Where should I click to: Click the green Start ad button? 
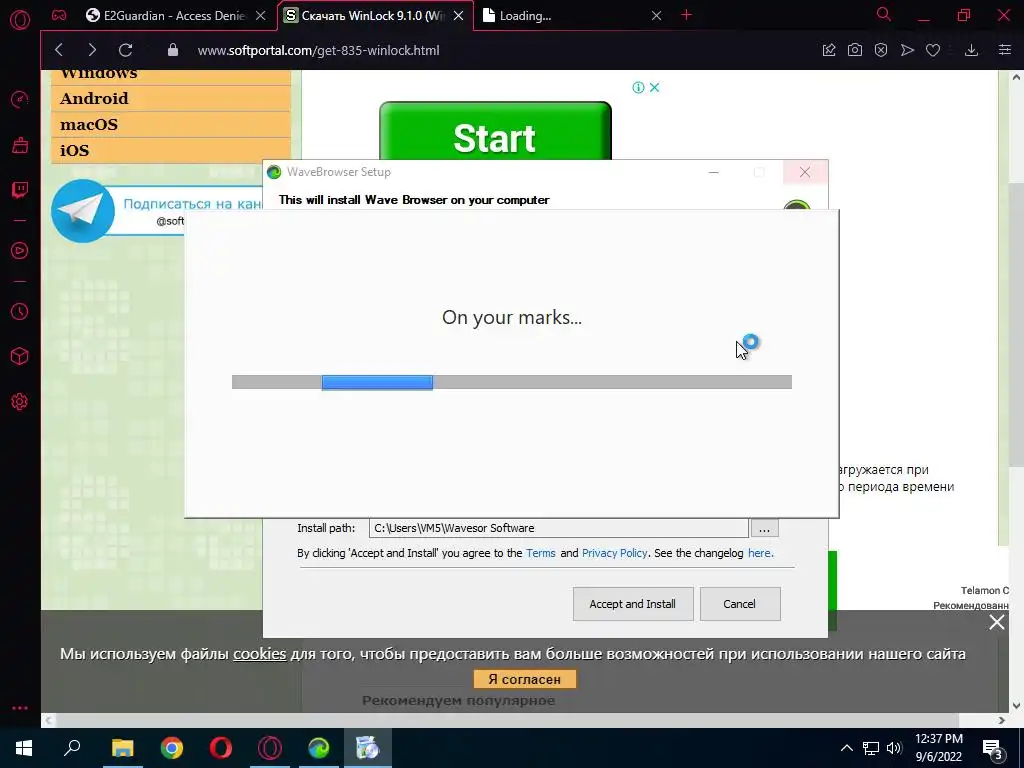[x=495, y=132]
